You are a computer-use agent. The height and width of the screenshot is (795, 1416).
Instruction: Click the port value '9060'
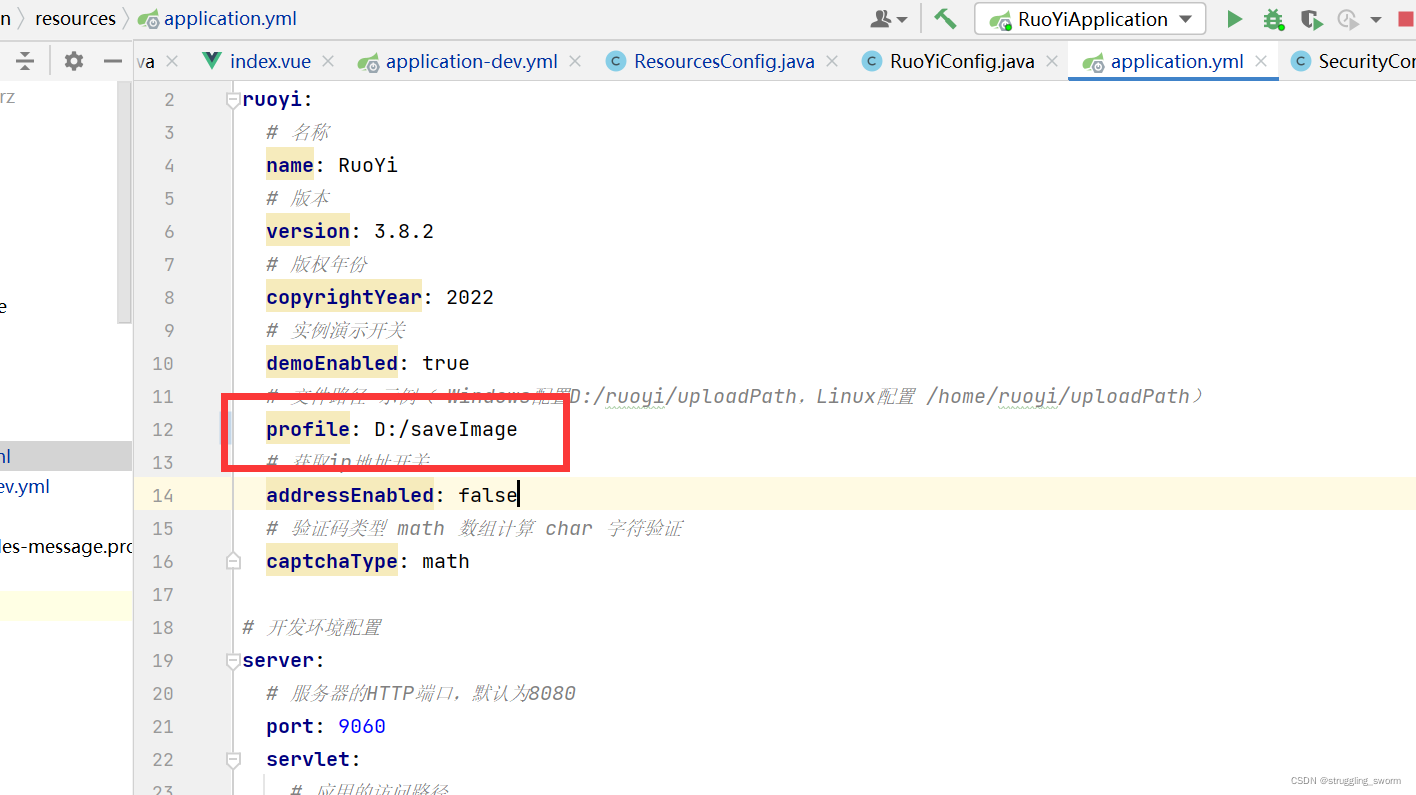click(362, 727)
